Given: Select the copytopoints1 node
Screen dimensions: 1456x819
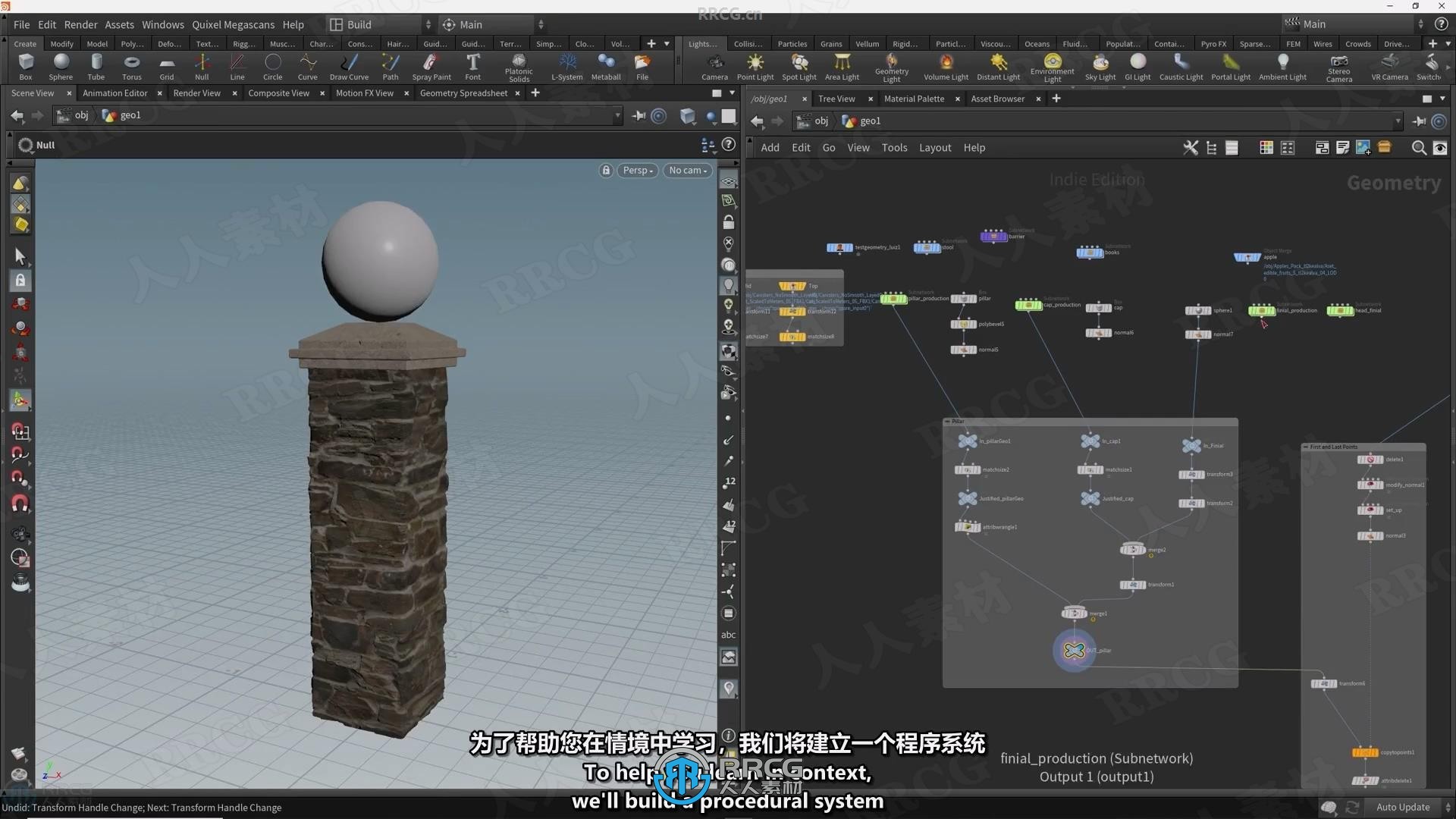Looking at the screenshot, I should (1365, 752).
